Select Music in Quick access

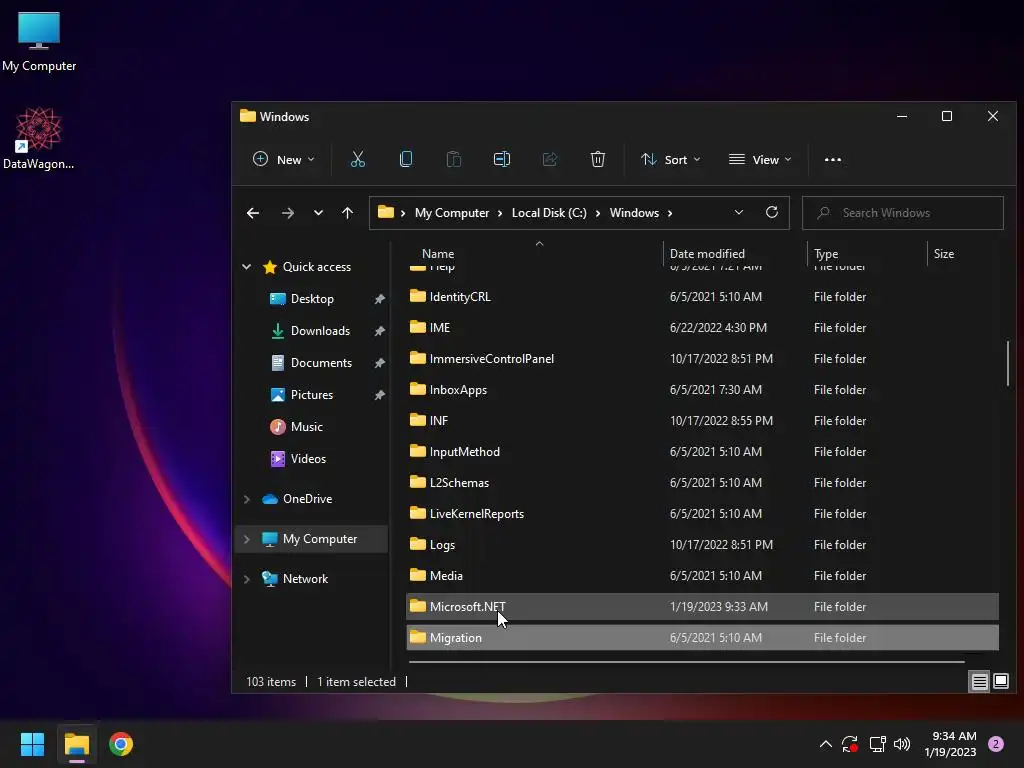click(x=306, y=426)
